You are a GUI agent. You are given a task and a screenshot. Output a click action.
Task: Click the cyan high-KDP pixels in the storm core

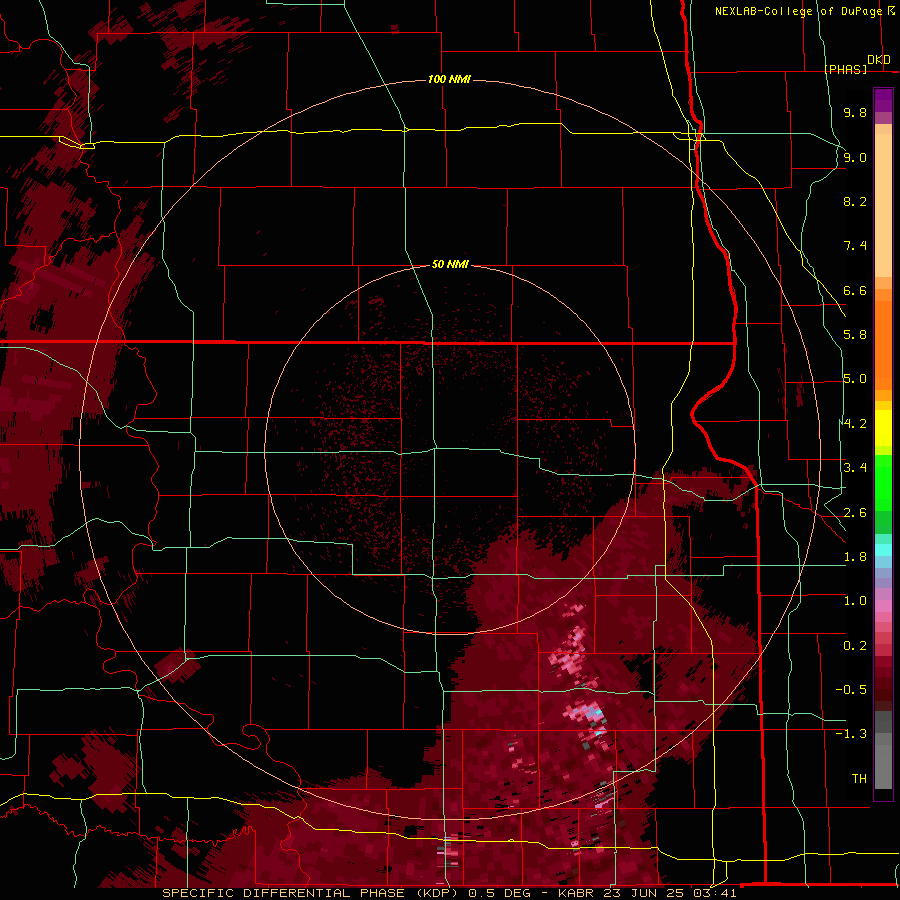pyautogui.click(x=598, y=712)
